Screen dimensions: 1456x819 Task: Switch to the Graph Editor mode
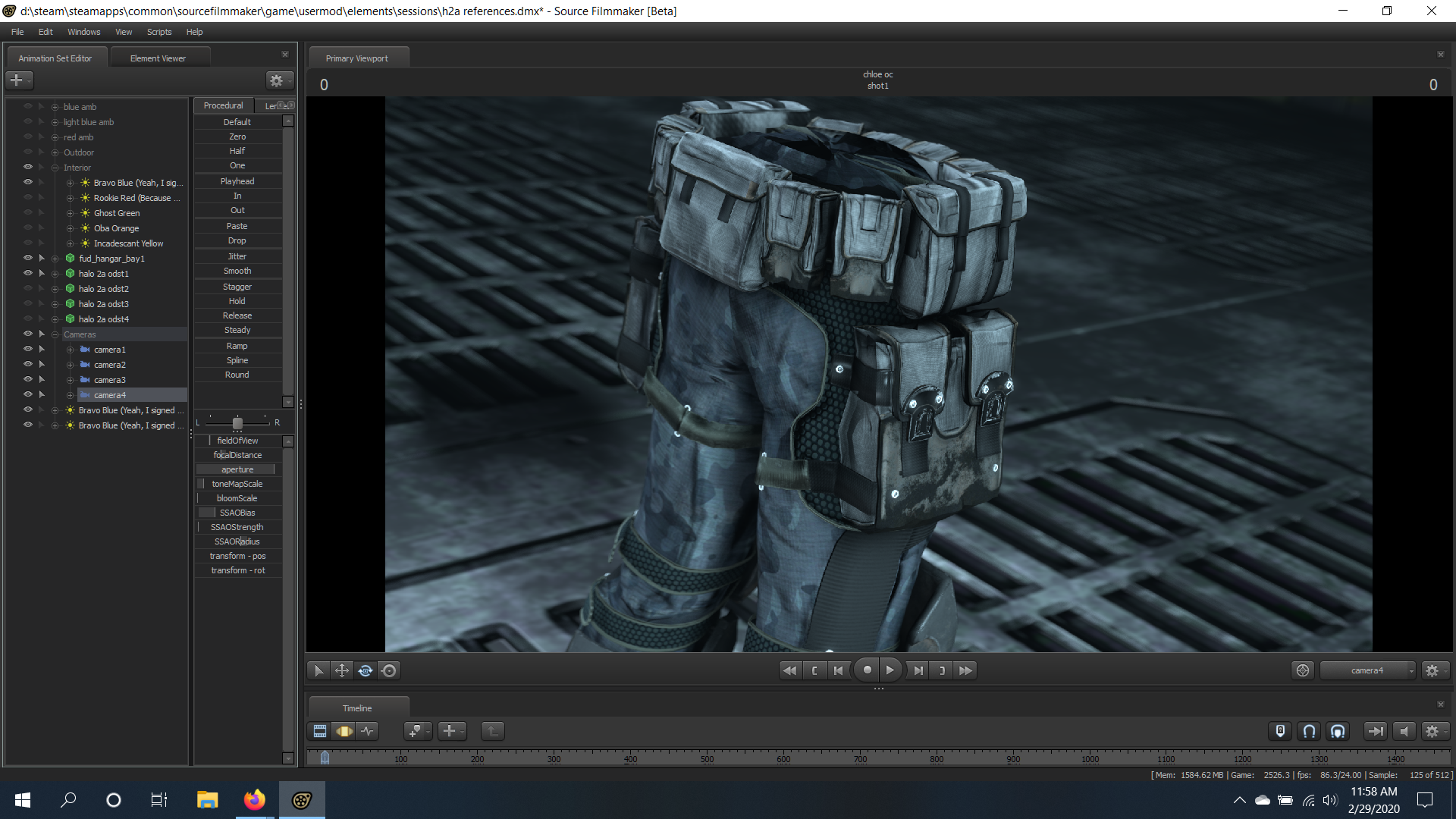[368, 731]
